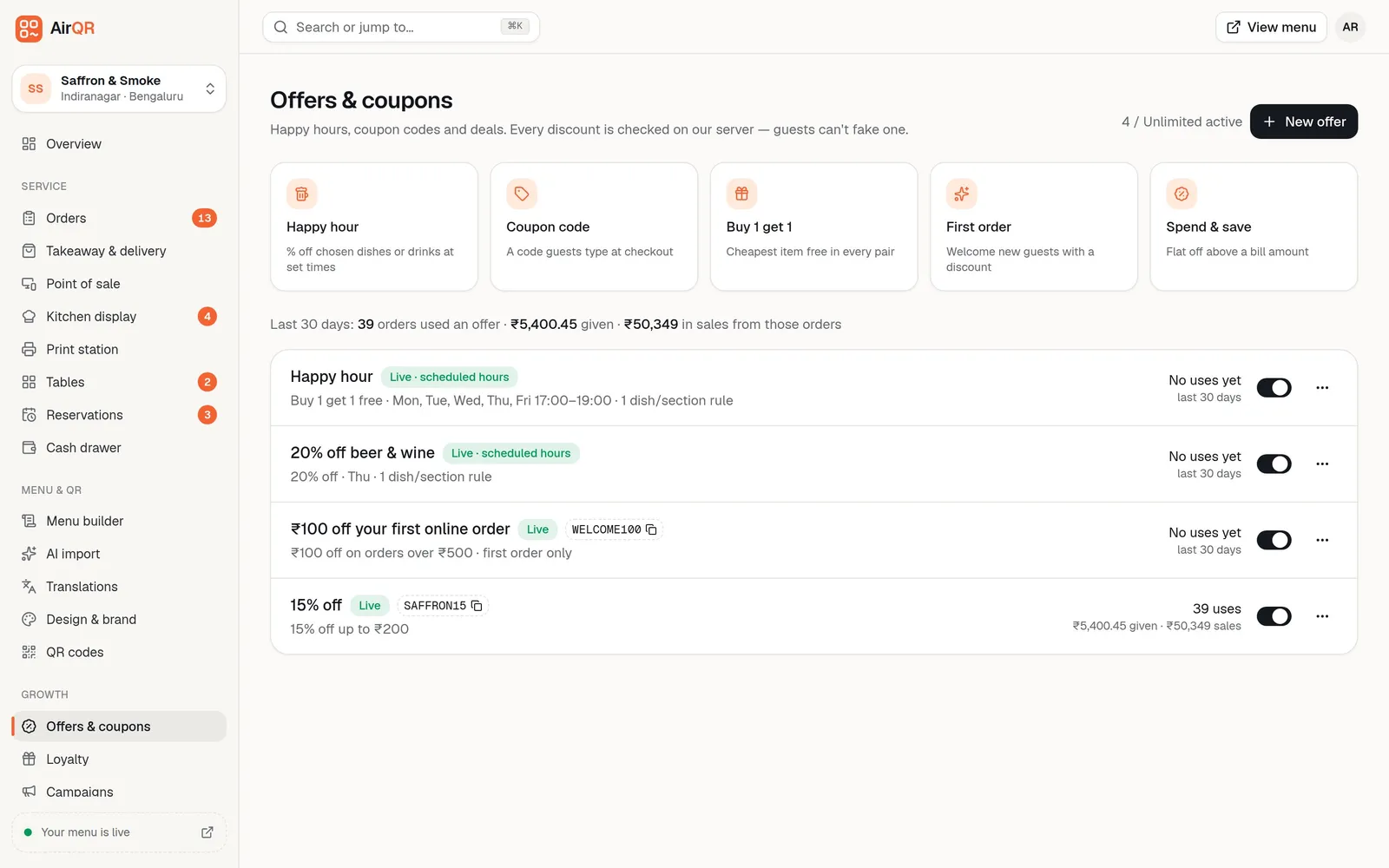Choose the Spend & save offer card
The height and width of the screenshot is (868, 1389).
[x=1254, y=227]
